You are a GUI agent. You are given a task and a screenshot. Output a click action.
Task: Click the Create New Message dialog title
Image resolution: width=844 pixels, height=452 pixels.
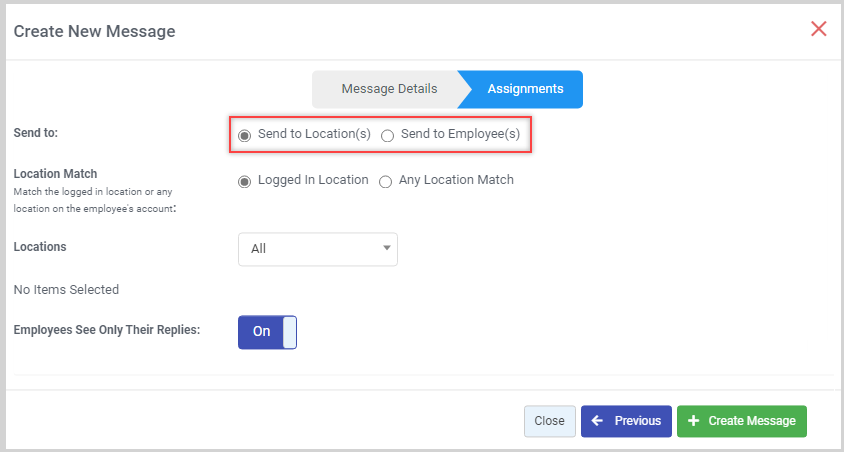[x=94, y=31]
